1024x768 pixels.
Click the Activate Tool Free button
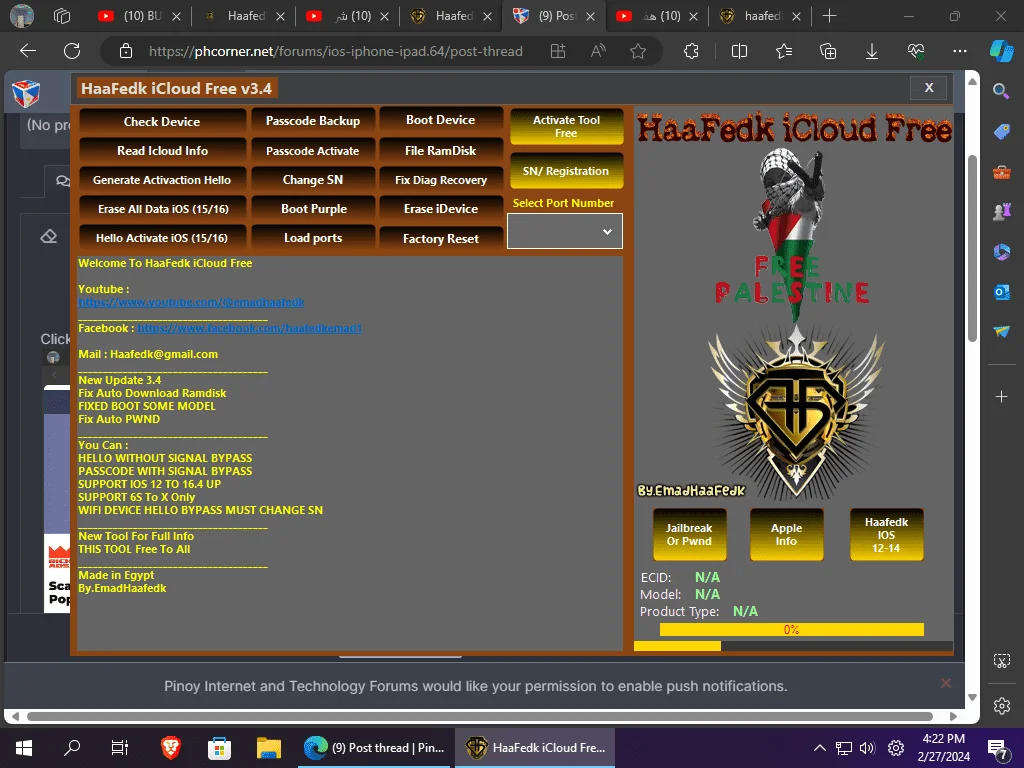tap(566, 127)
